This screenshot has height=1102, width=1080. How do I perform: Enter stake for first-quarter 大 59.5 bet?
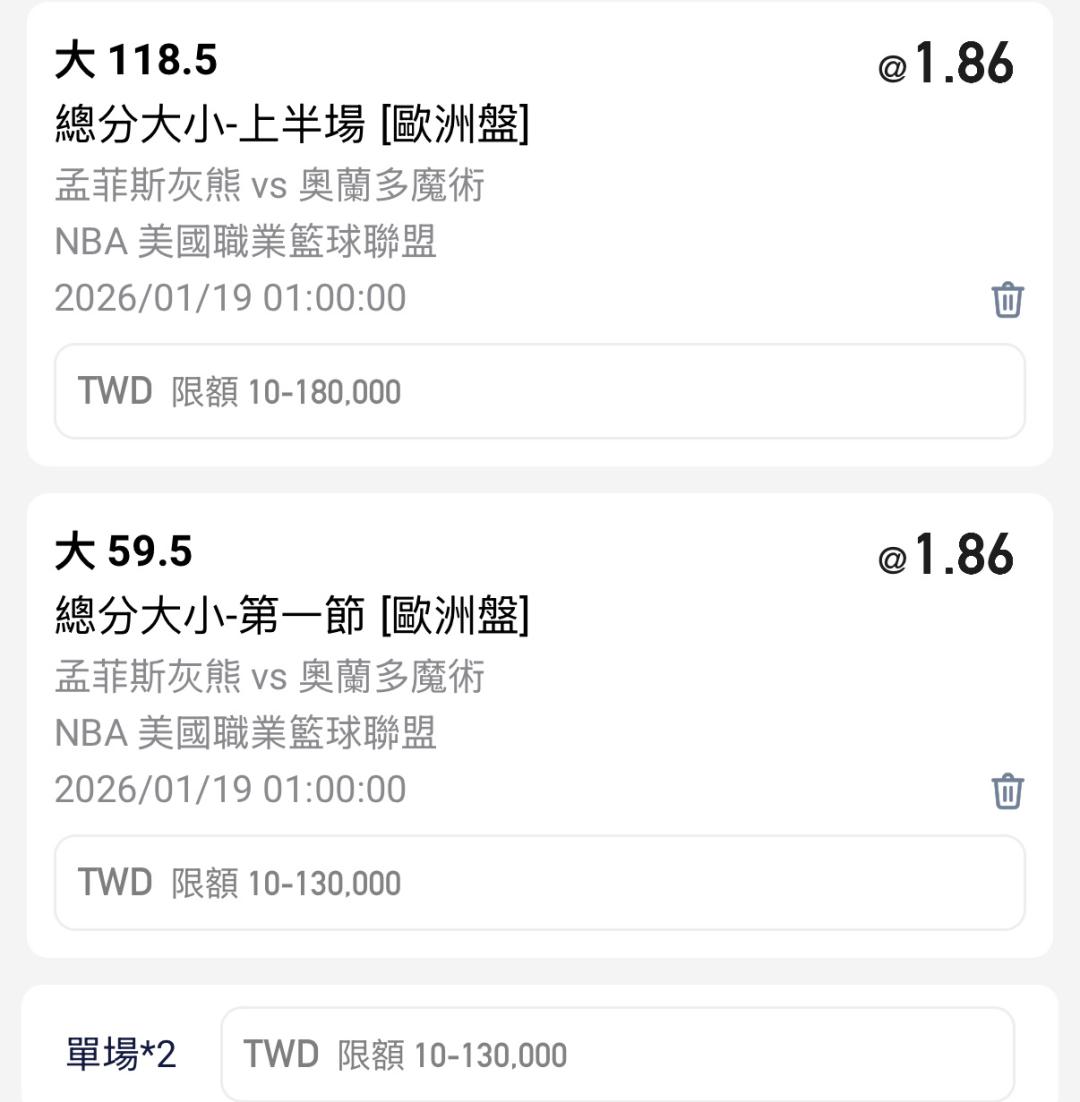(x=540, y=883)
